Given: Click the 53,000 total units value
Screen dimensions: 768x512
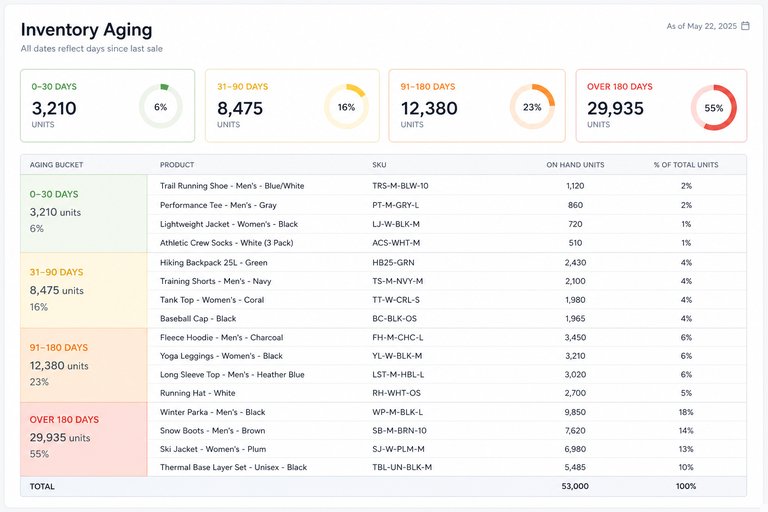Looking at the screenshot, I should pos(575,487).
